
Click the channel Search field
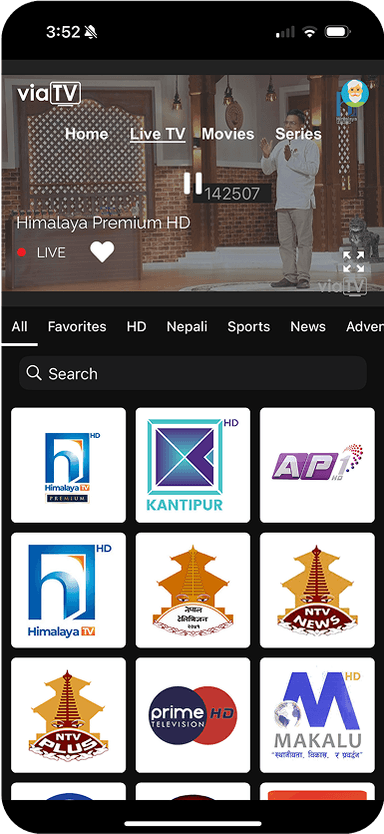point(193,373)
